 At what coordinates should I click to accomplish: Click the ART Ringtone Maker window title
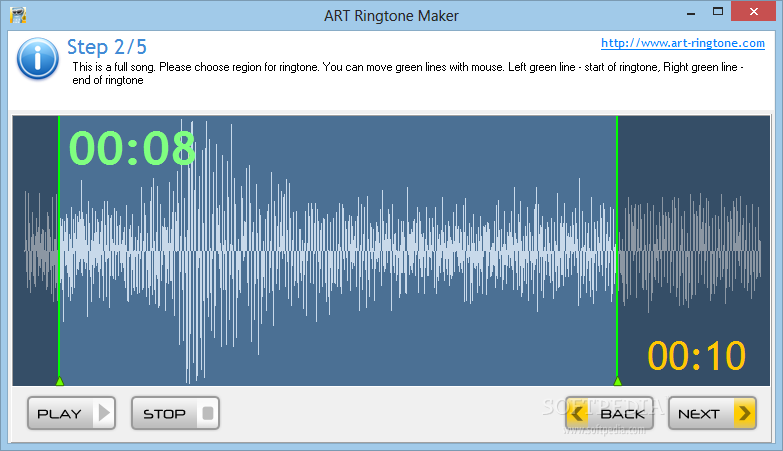(x=391, y=16)
